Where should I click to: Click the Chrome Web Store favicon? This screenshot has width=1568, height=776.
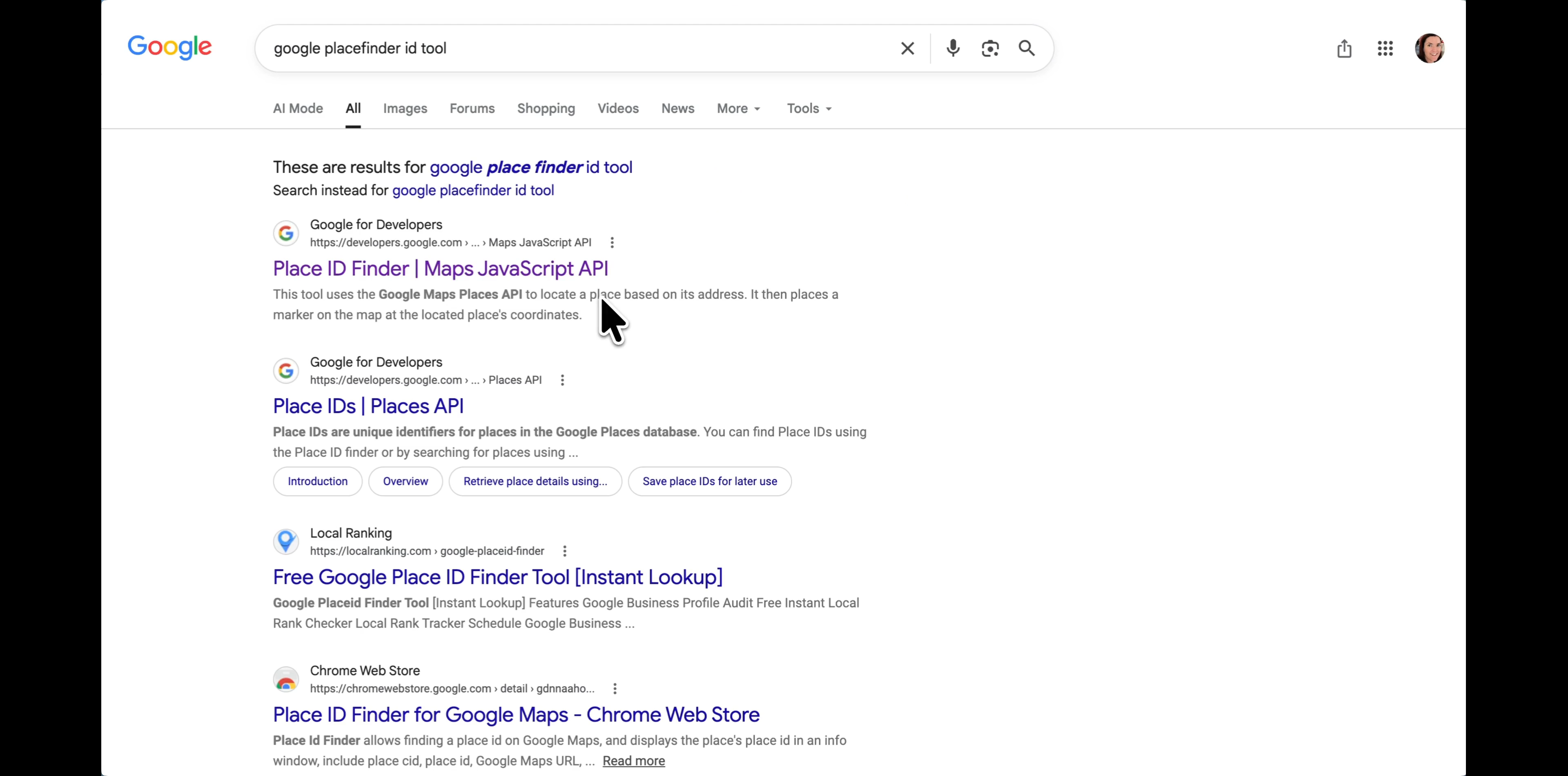click(x=285, y=679)
